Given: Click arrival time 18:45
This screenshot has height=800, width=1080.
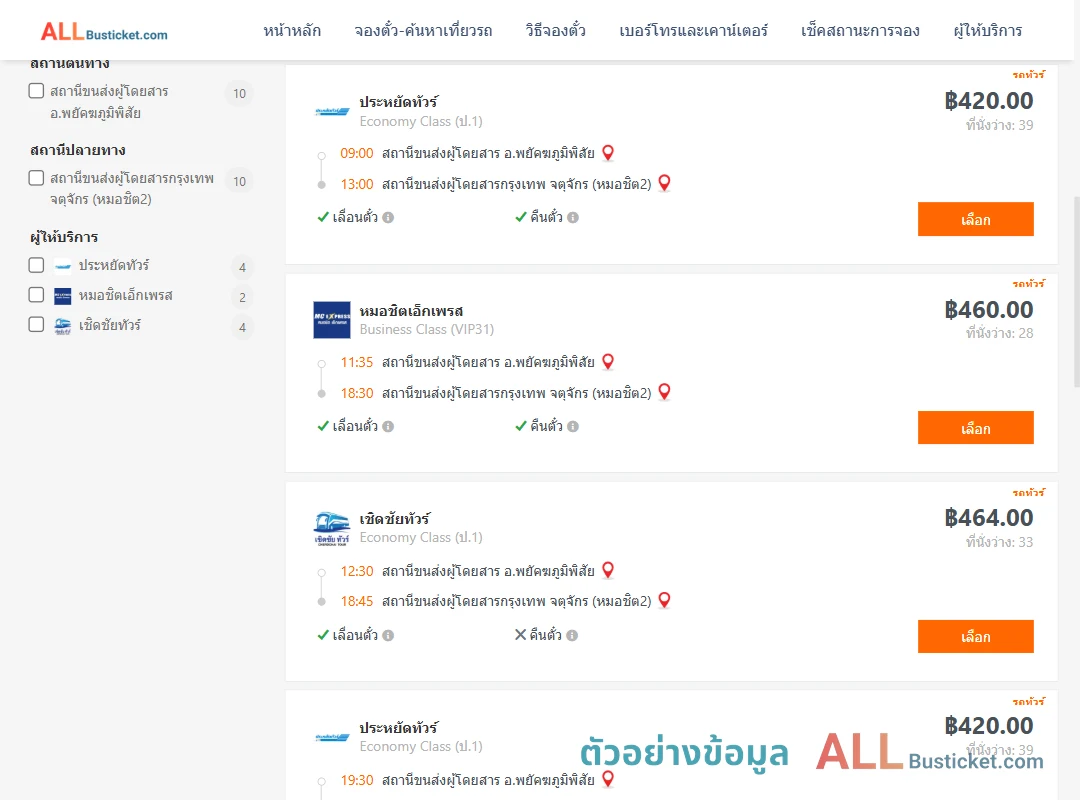Looking at the screenshot, I should [x=356, y=602].
